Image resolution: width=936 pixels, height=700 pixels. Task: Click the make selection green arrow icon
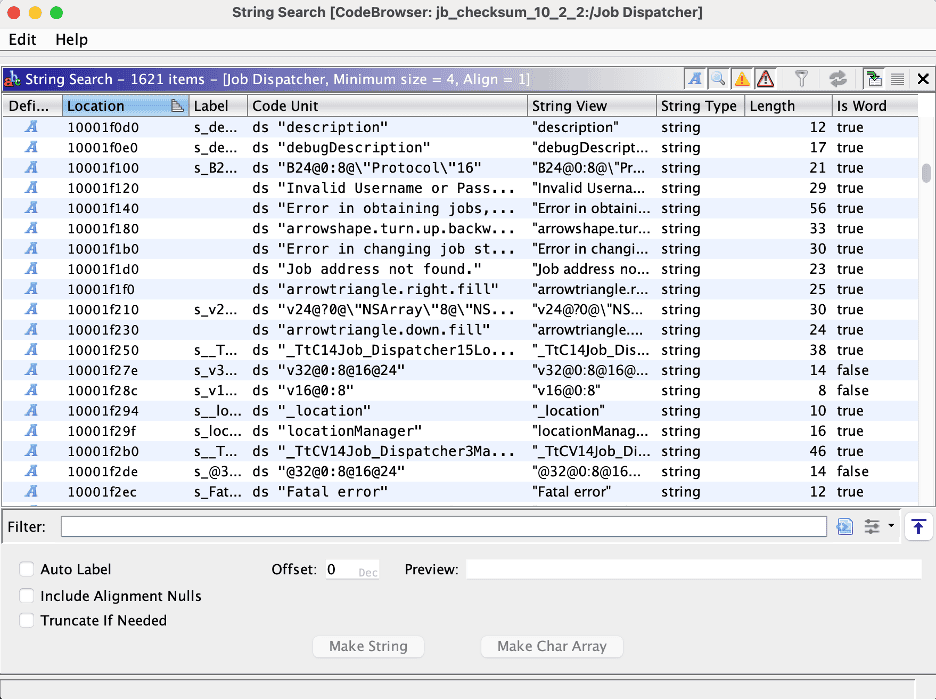coord(874,79)
